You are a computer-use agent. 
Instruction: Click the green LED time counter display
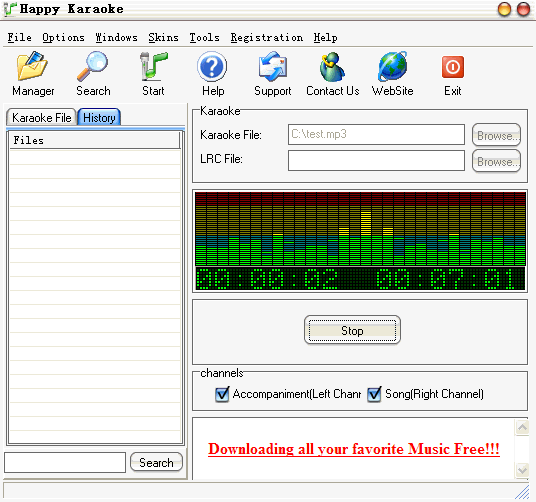point(360,279)
